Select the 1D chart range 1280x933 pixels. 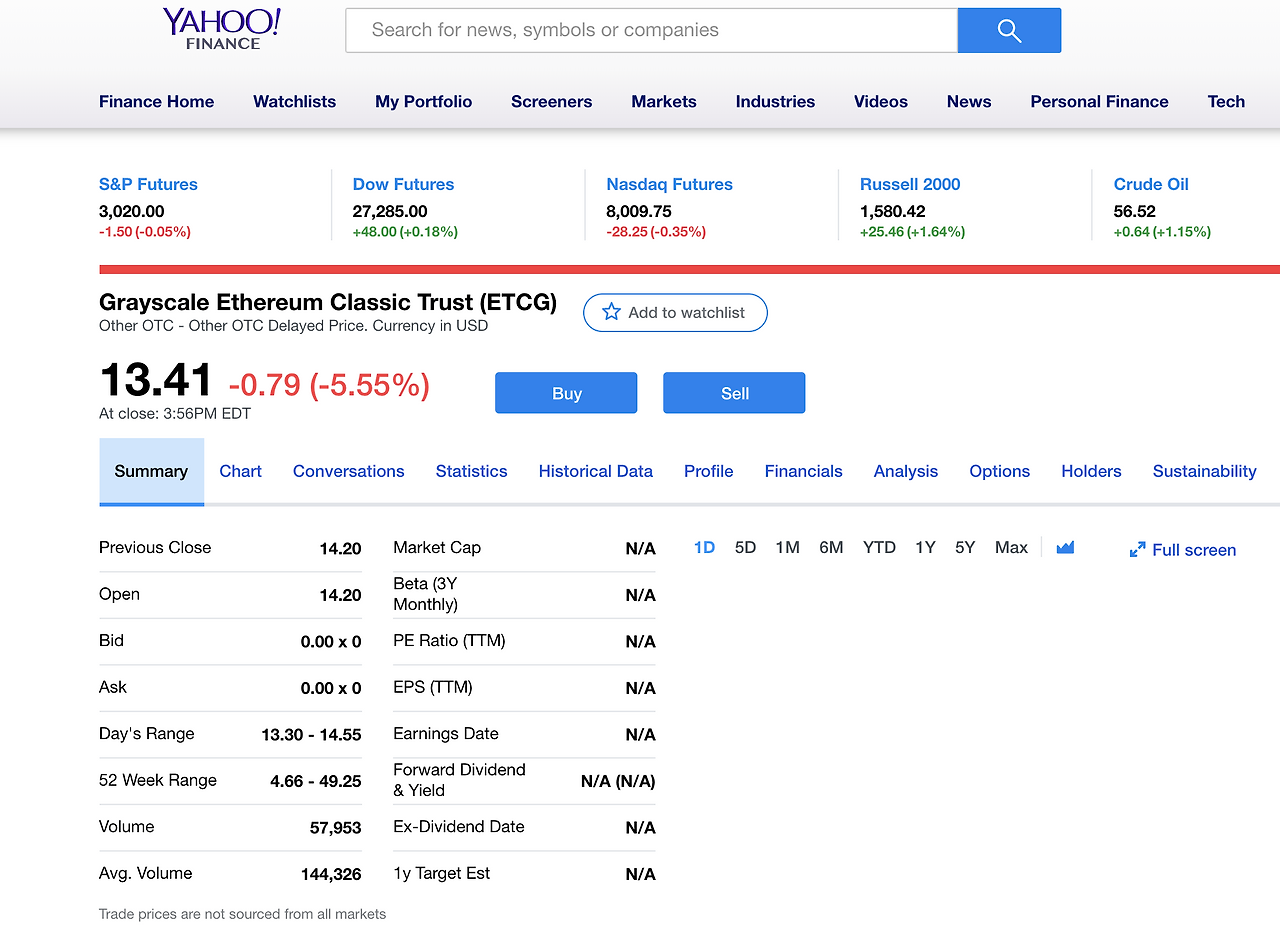(704, 547)
